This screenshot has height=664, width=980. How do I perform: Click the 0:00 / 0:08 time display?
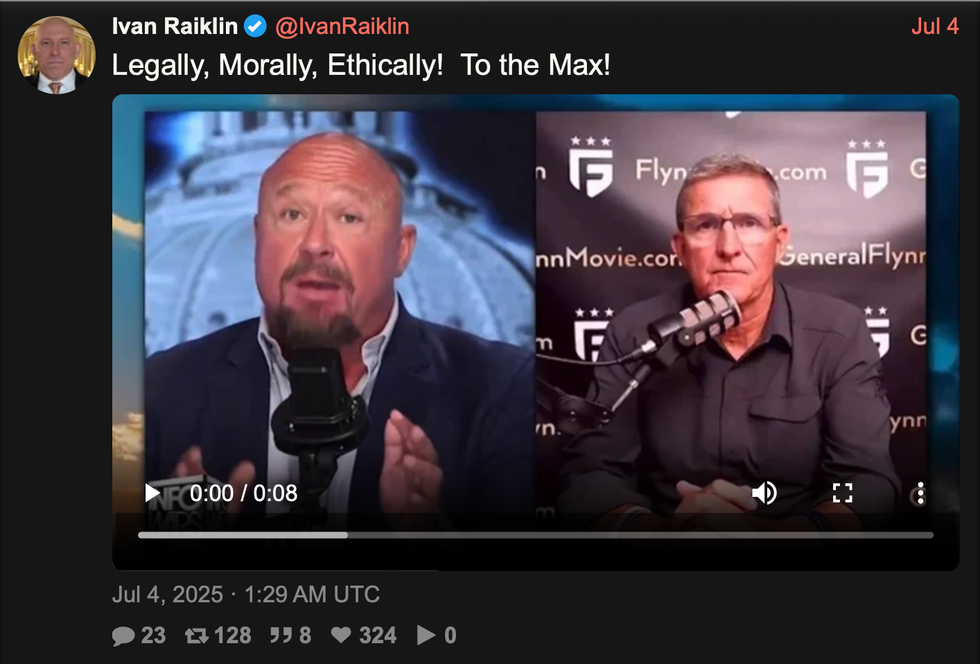click(x=244, y=493)
